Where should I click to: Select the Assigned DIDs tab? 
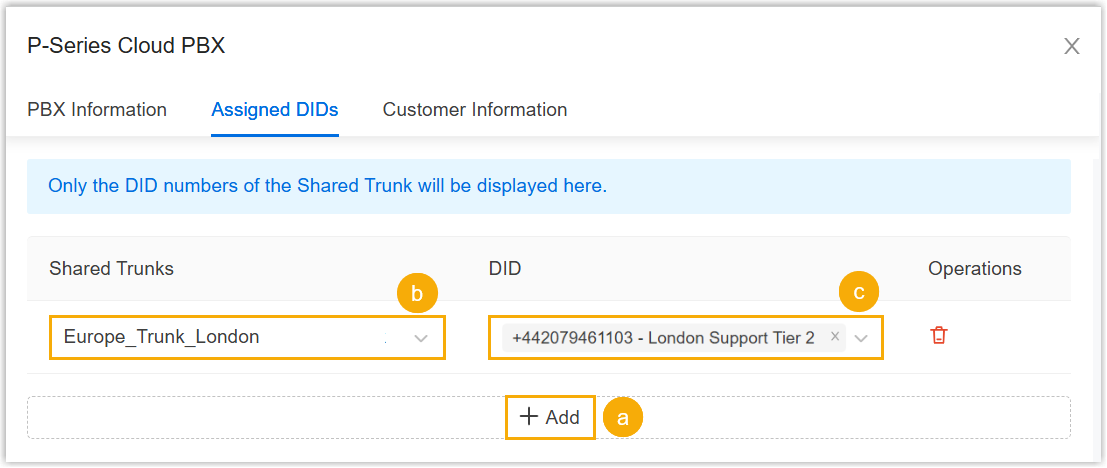[x=275, y=110]
